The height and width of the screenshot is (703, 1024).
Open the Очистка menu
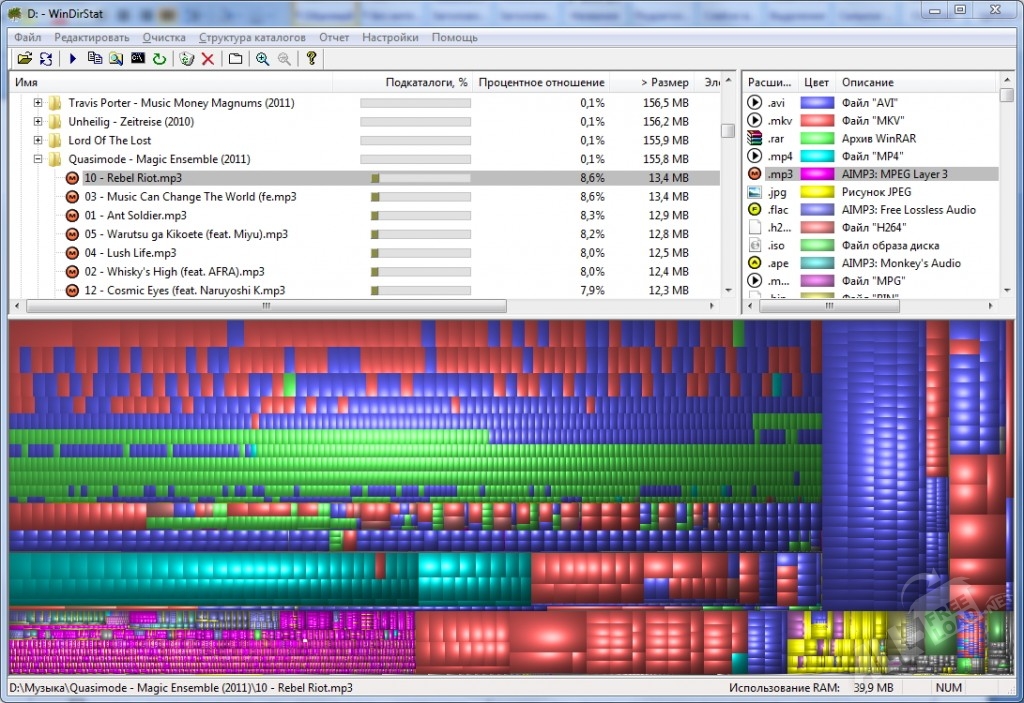164,37
